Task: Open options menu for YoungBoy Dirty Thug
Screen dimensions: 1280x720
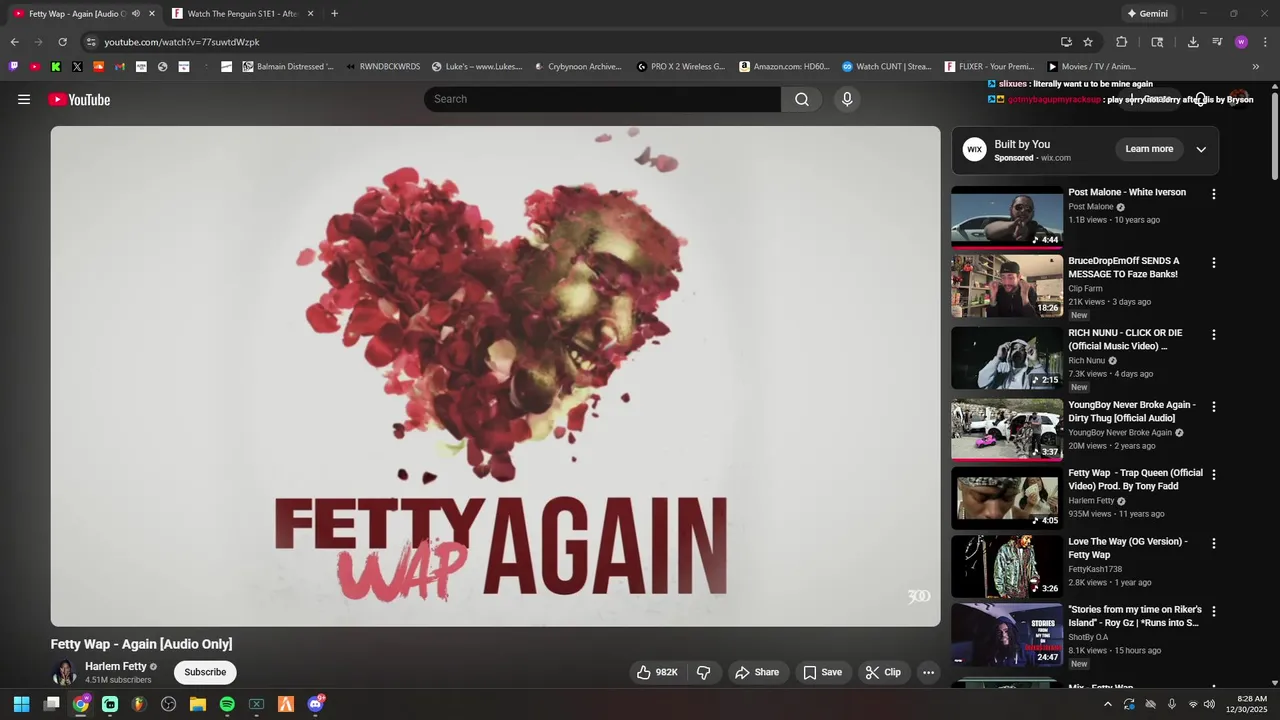Action: coord(1214,407)
